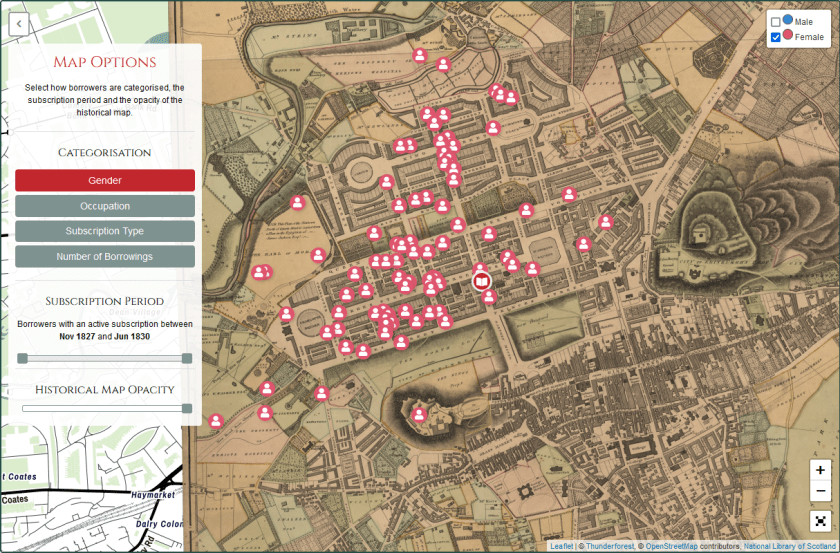Image resolution: width=840 pixels, height=553 pixels.
Task: Zoom in on the map
Action: [820, 470]
